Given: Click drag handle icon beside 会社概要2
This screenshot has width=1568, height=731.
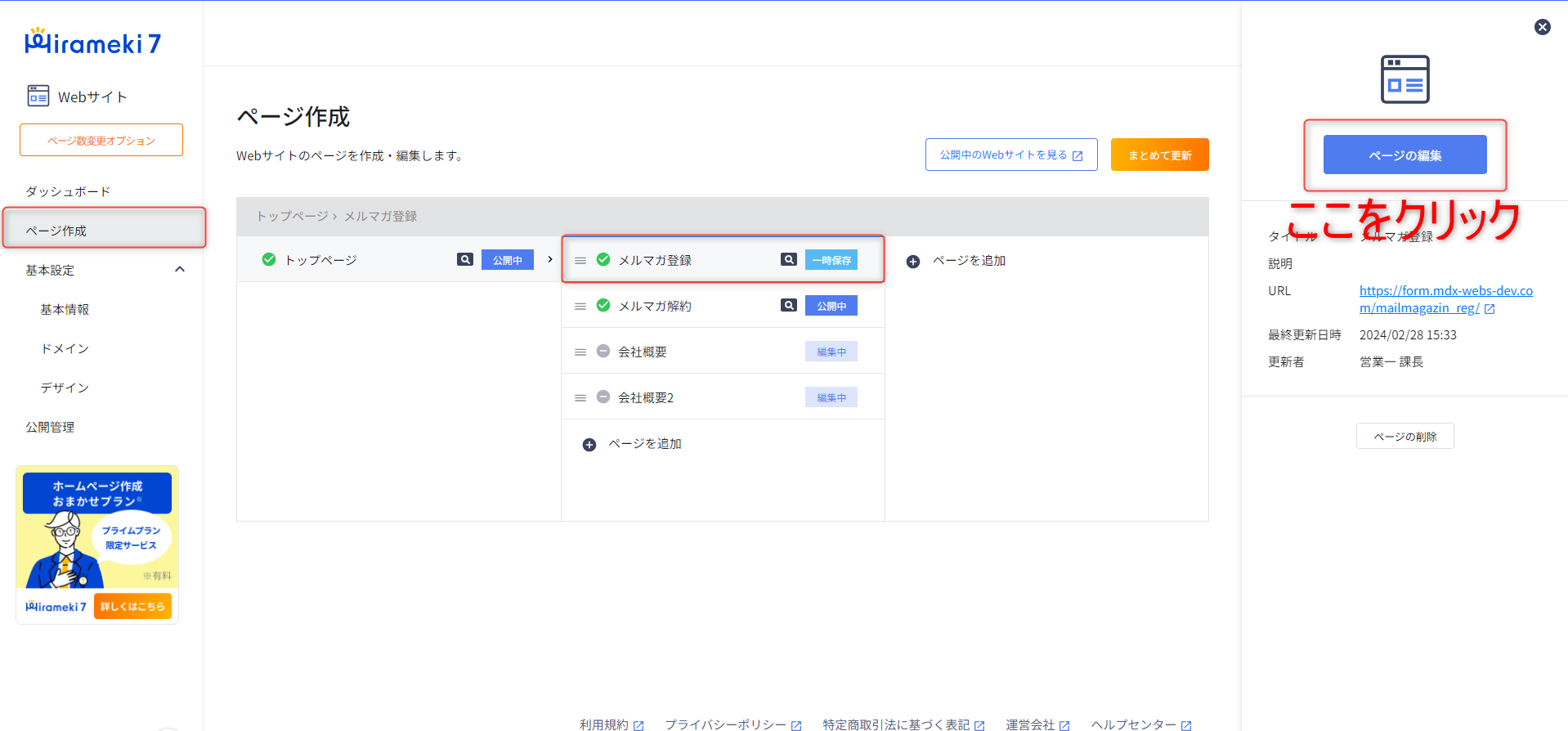Looking at the screenshot, I should tap(580, 398).
